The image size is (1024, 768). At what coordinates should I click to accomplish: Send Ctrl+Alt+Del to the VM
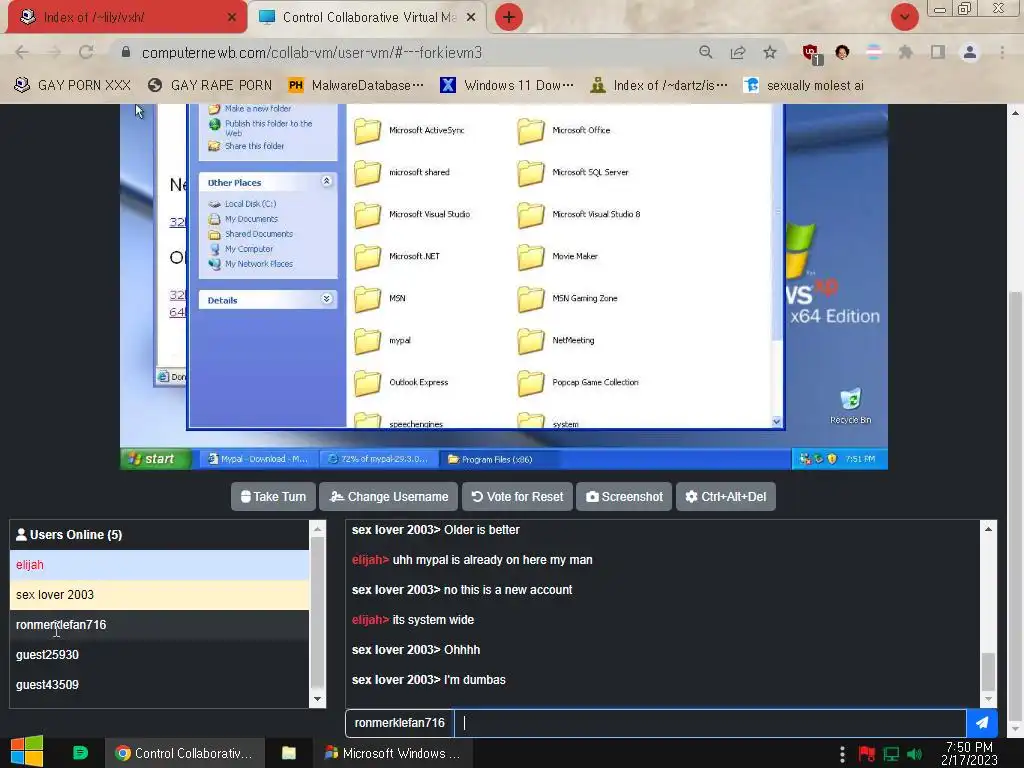[726, 496]
